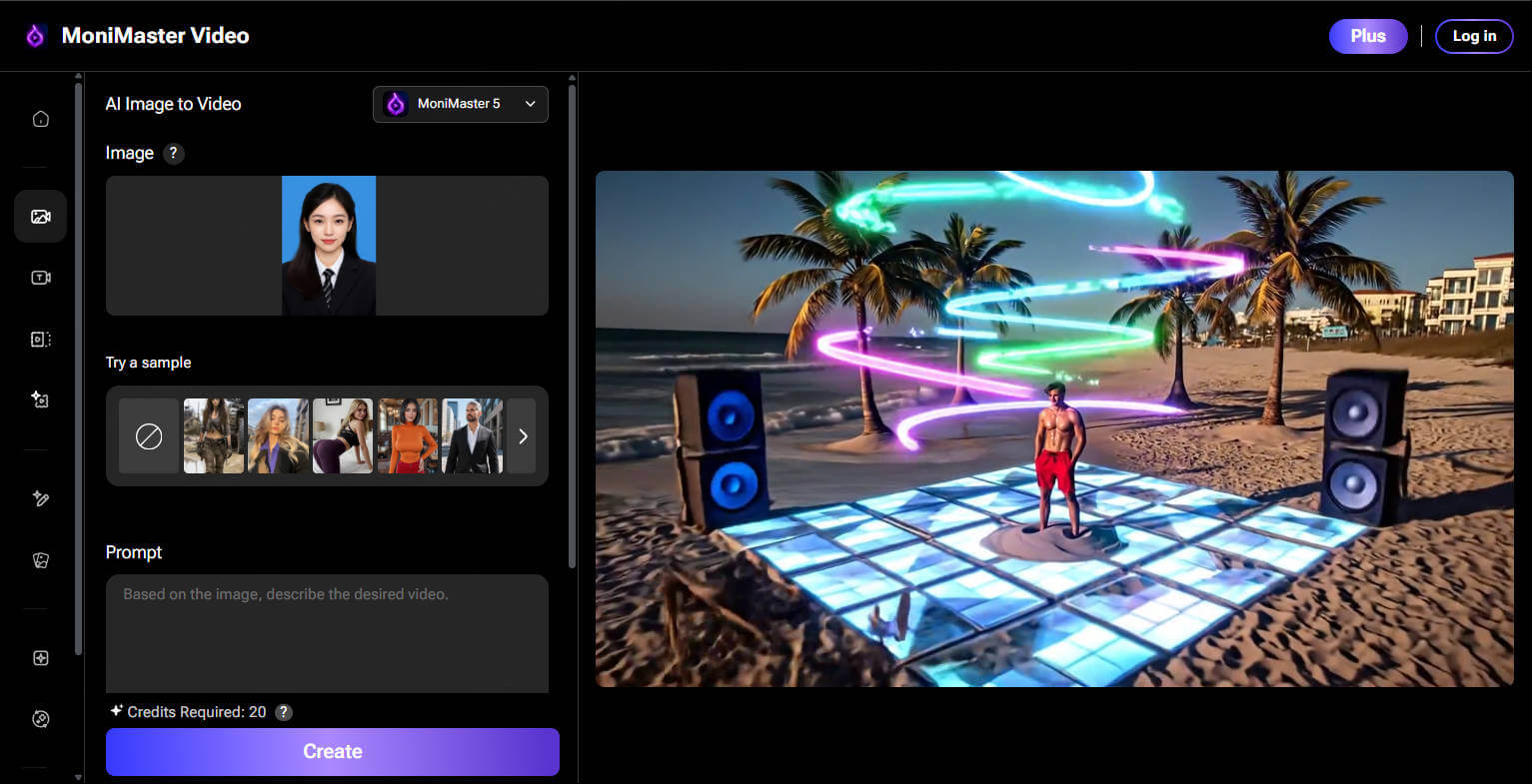Click help icon next to Credits Required
Screen dimensions: 1532x784
284,712
